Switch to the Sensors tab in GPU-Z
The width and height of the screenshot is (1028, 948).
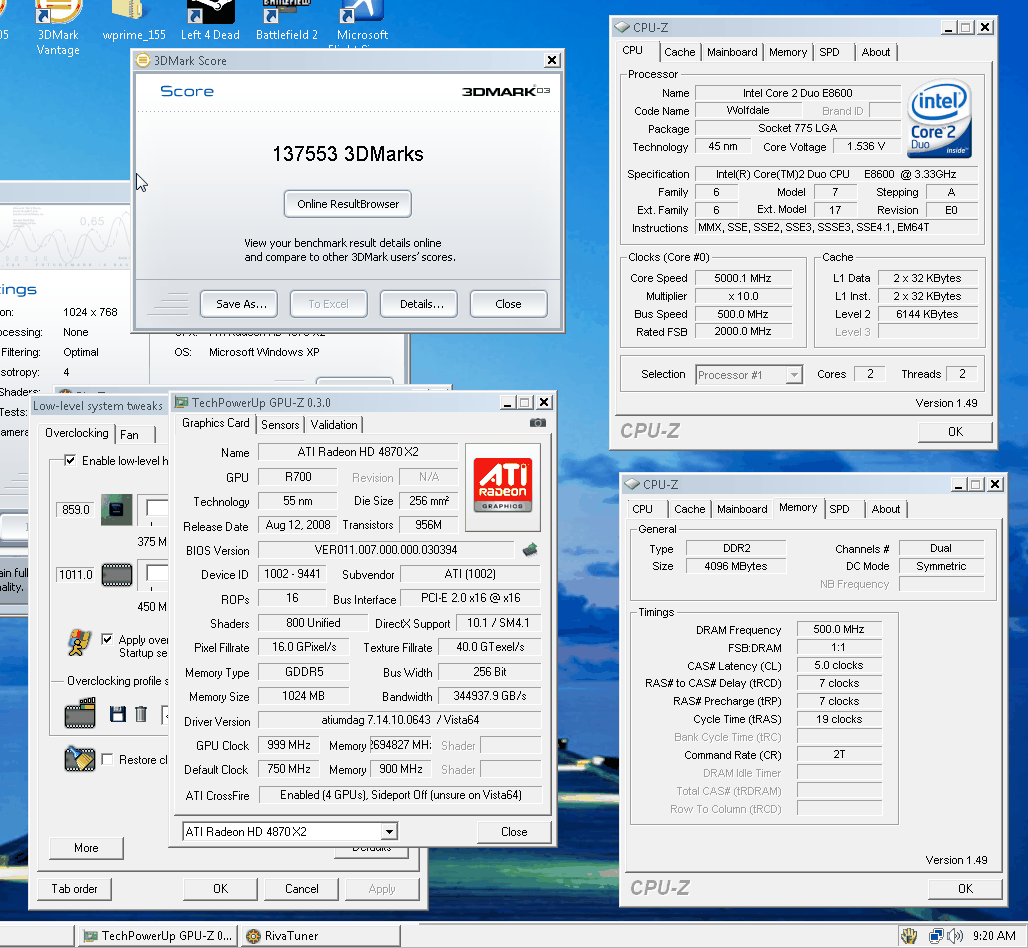[x=280, y=425]
